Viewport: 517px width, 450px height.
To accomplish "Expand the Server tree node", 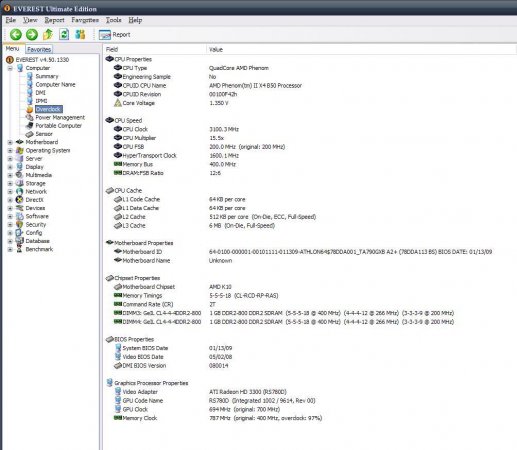I will (x=10, y=159).
